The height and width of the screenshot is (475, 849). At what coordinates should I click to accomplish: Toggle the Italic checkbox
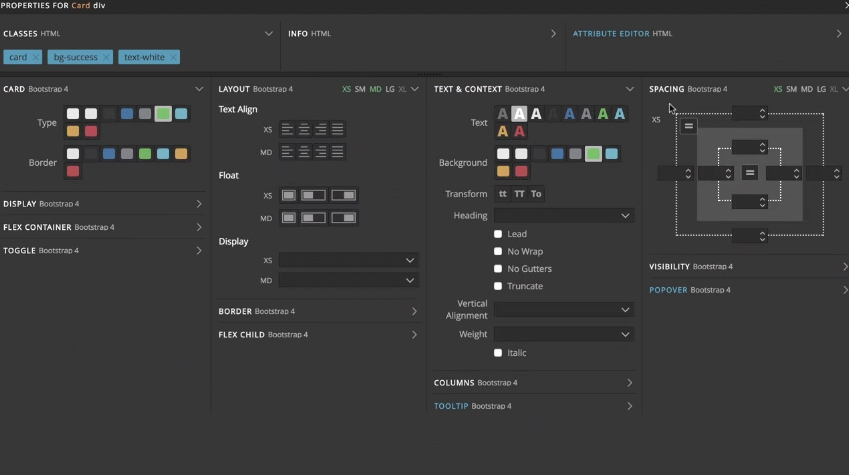498,353
